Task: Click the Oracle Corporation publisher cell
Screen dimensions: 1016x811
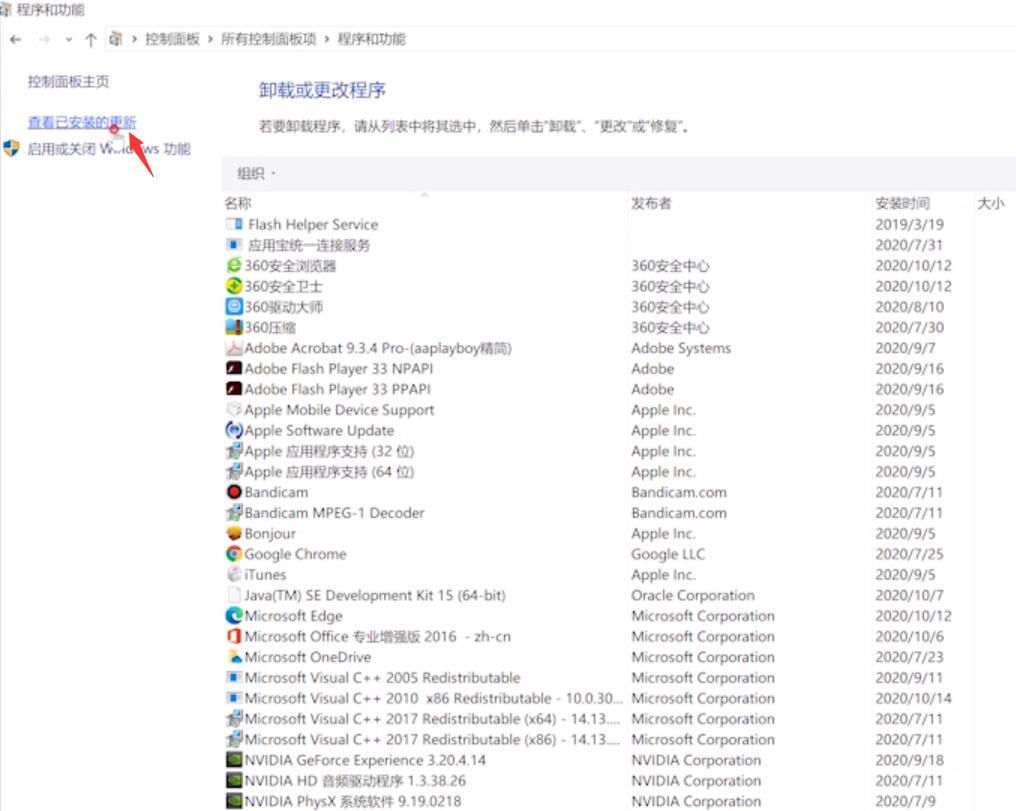Action: [693, 595]
